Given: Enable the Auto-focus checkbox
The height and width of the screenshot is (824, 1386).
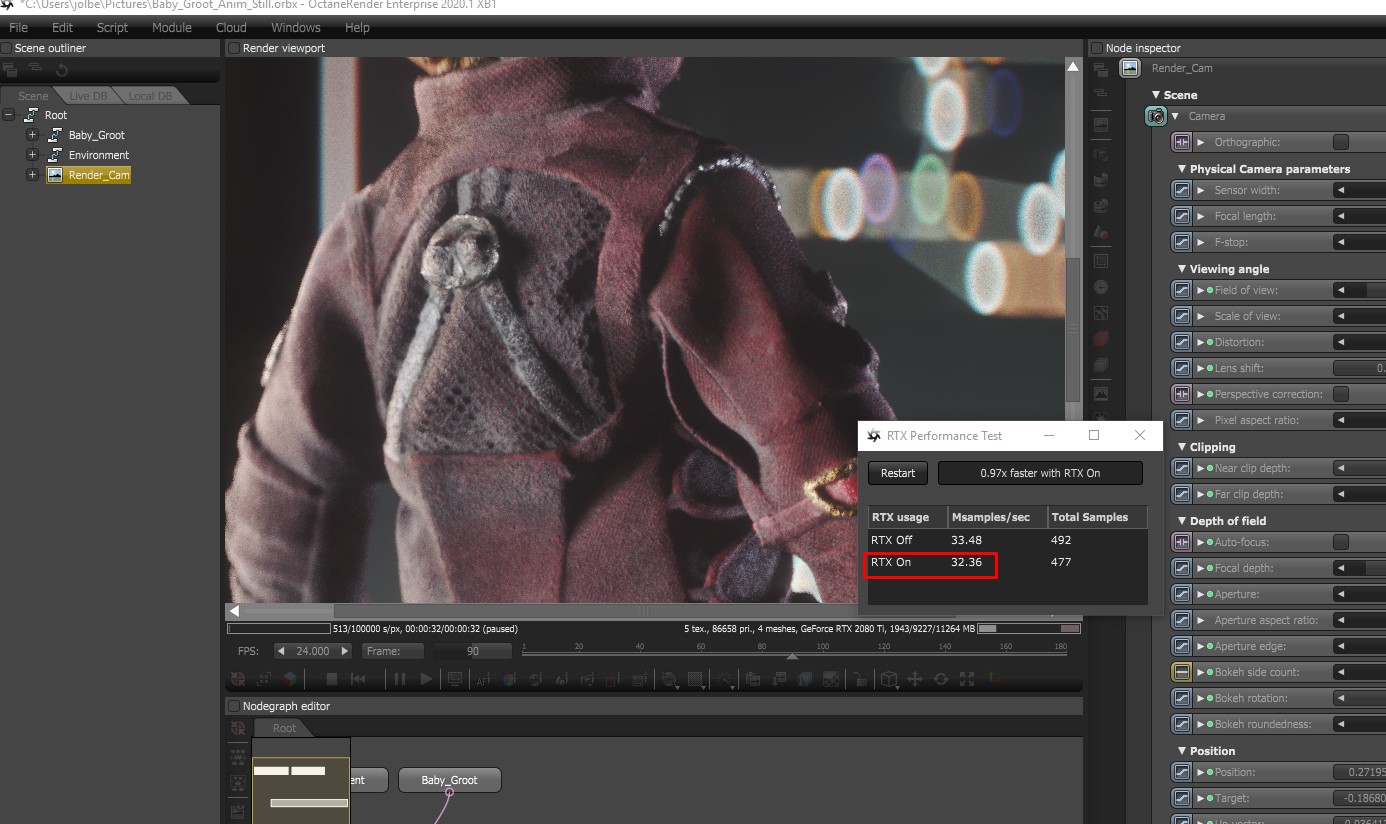Looking at the screenshot, I should tap(1341, 542).
